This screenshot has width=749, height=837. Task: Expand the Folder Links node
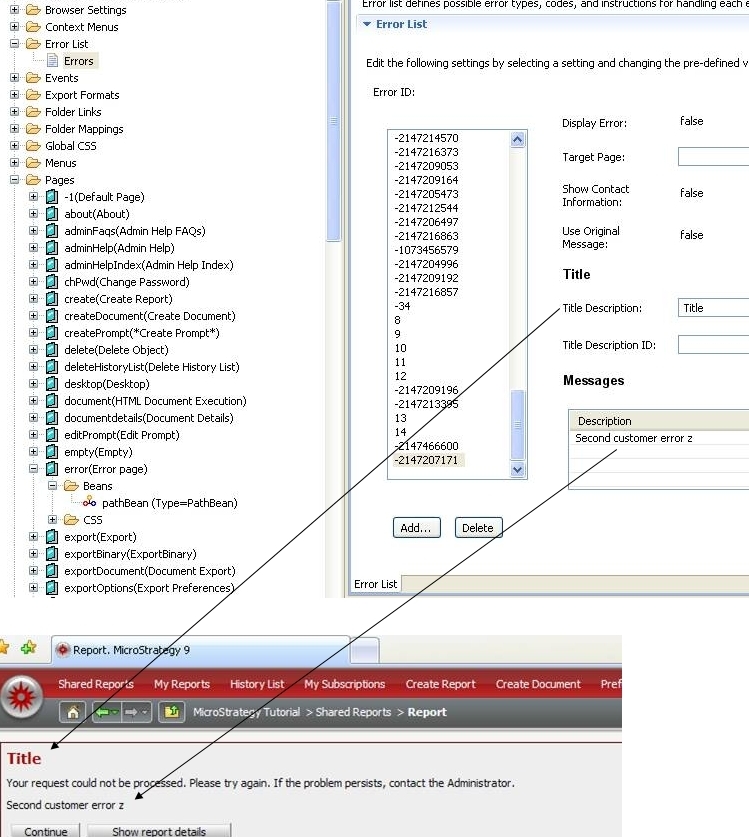click(14, 112)
